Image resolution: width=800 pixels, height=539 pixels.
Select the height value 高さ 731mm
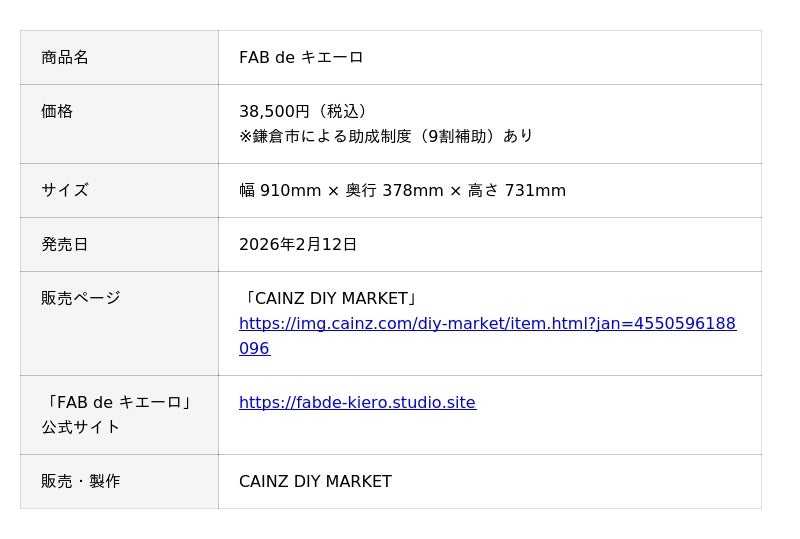[516, 191]
